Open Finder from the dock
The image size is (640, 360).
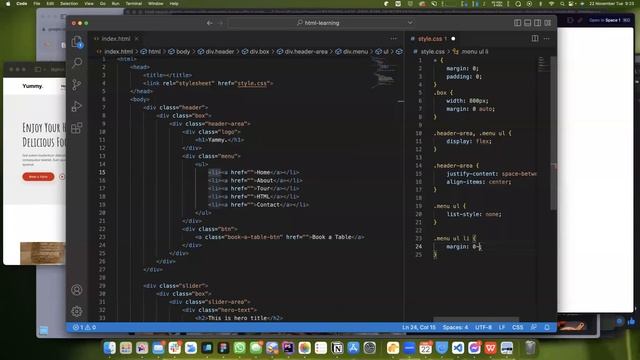(109, 348)
